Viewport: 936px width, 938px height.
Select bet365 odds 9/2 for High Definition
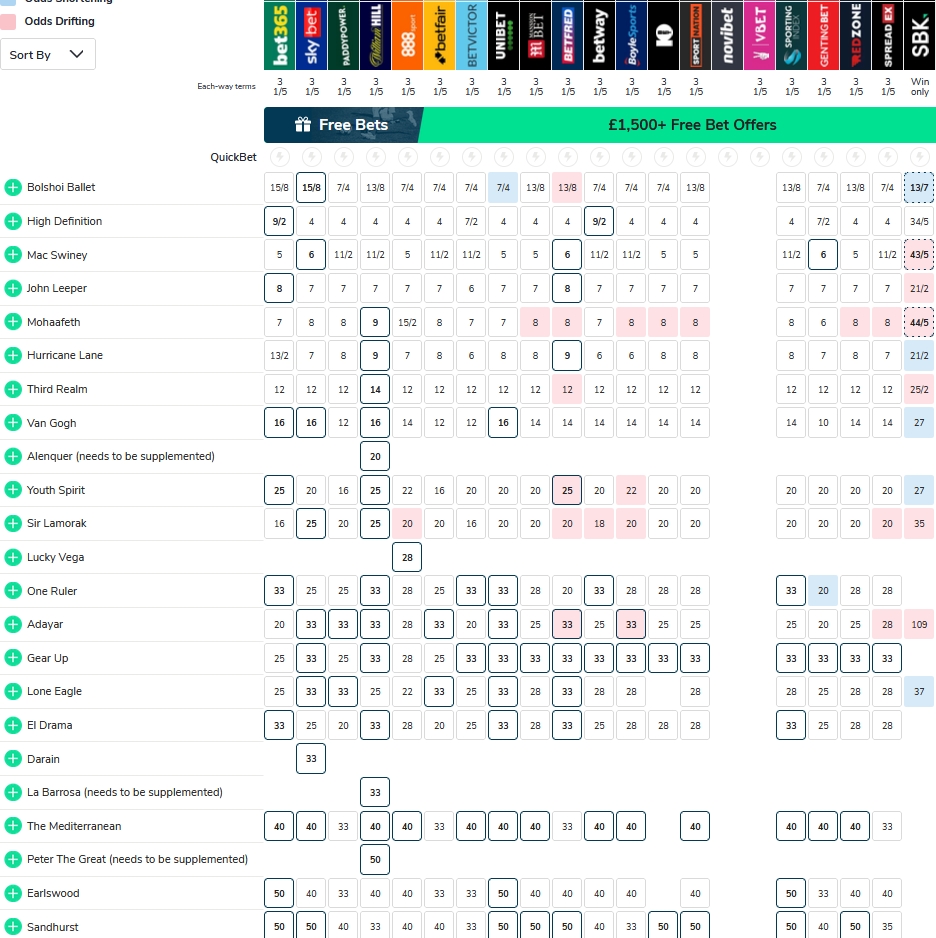click(x=279, y=221)
